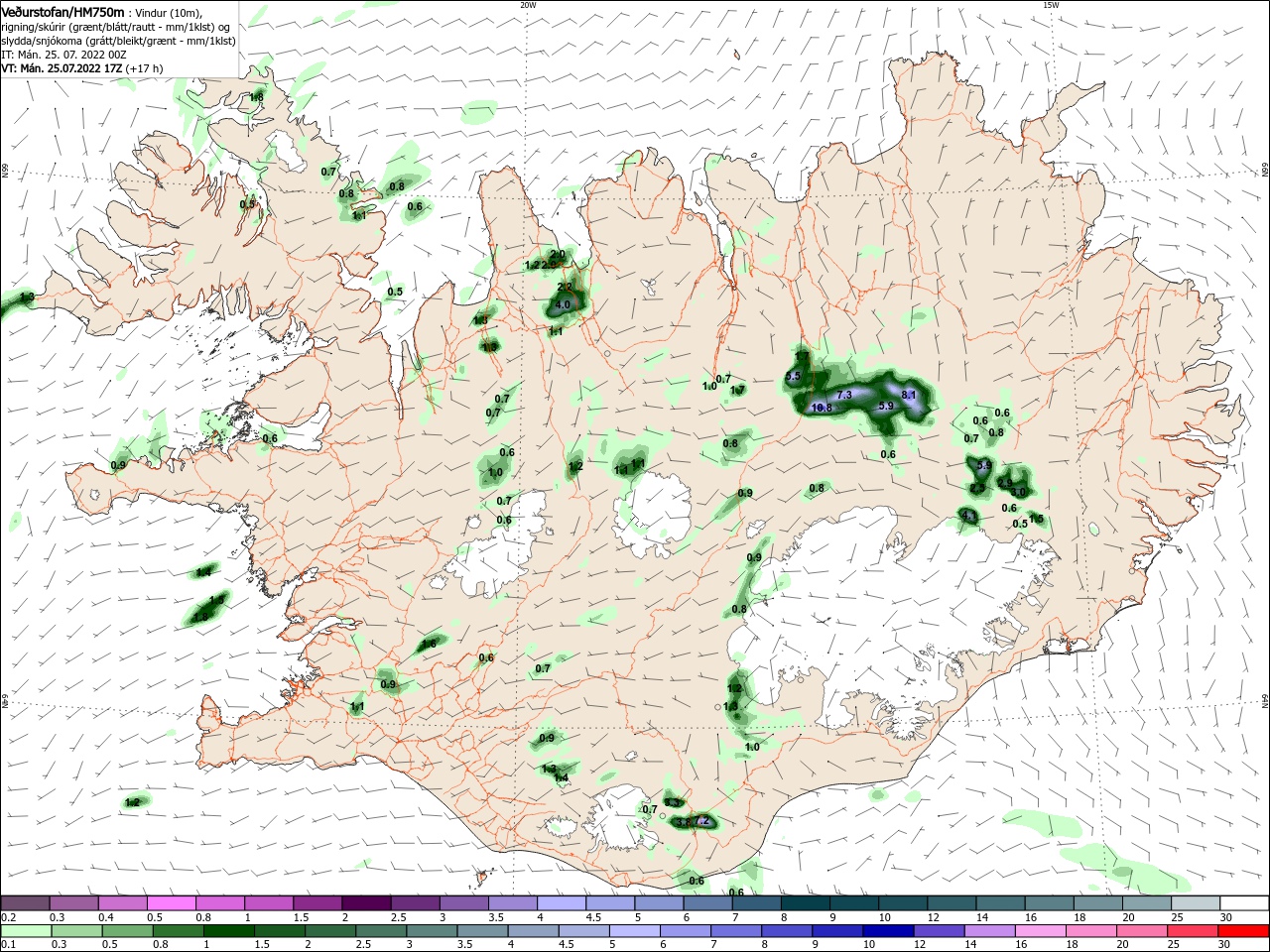Click the 2.5 precipitation value on the map

click(x=977, y=487)
